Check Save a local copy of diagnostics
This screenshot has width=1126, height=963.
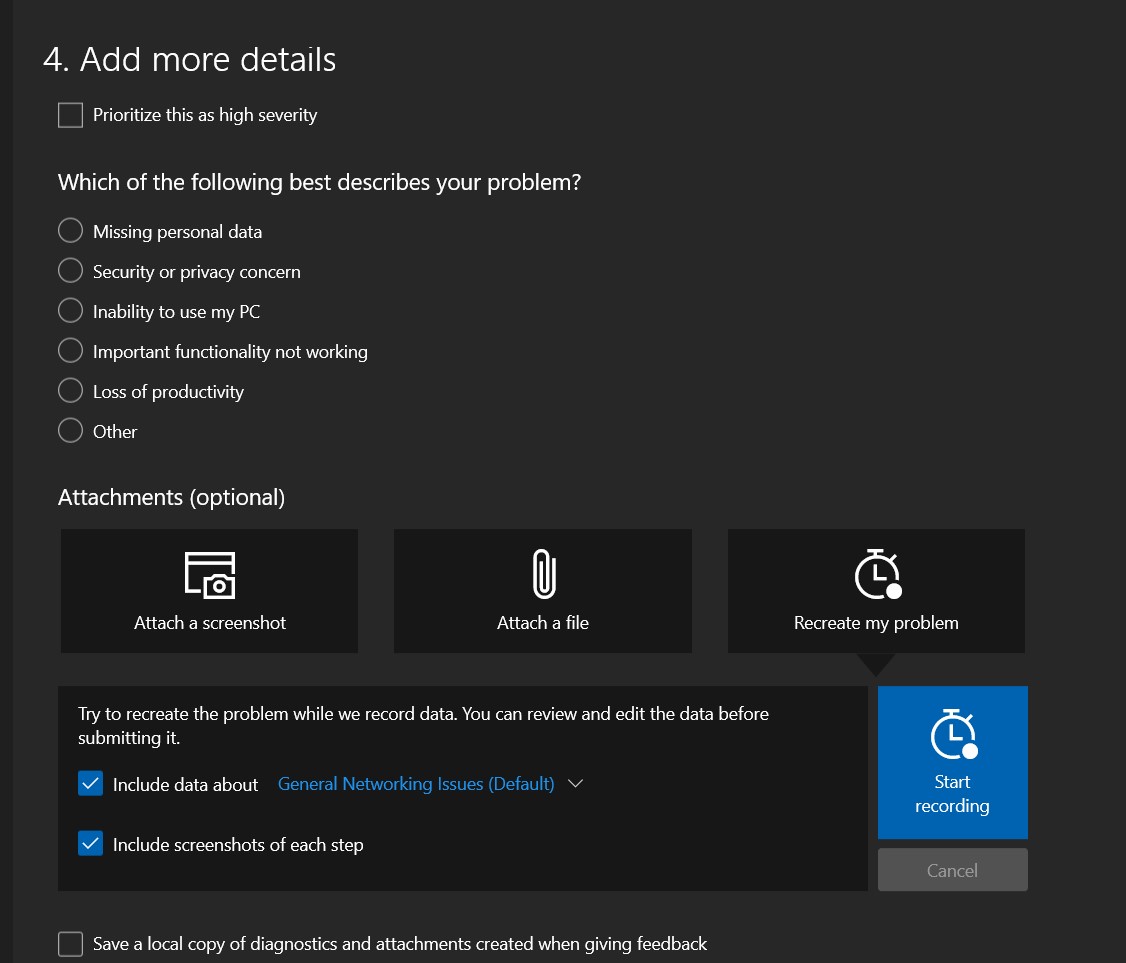(x=70, y=943)
